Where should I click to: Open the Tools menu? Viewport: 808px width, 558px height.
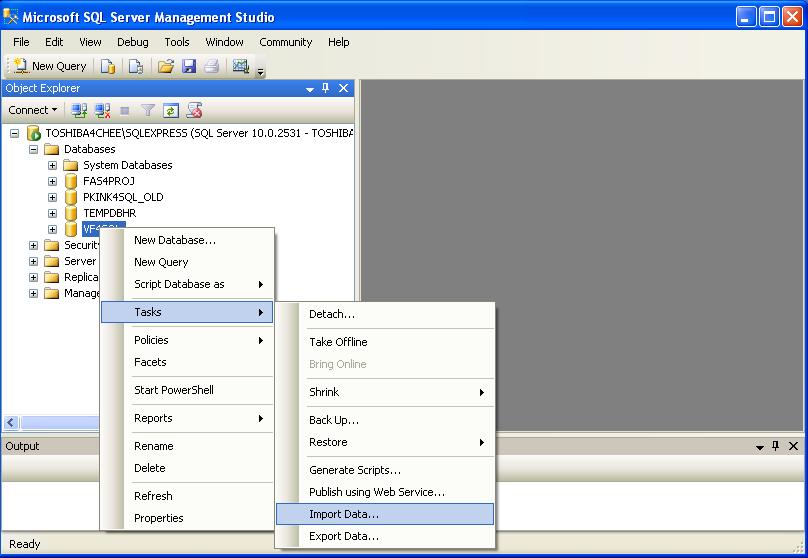[x=177, y=42]
